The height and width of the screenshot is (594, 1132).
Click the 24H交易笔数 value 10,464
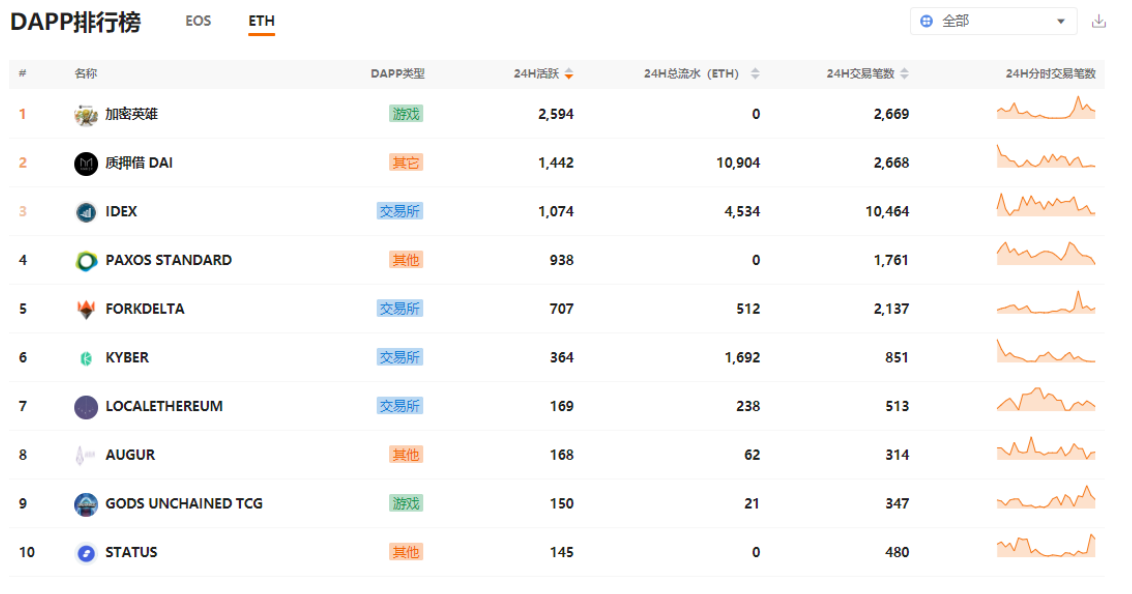(887, 211)
